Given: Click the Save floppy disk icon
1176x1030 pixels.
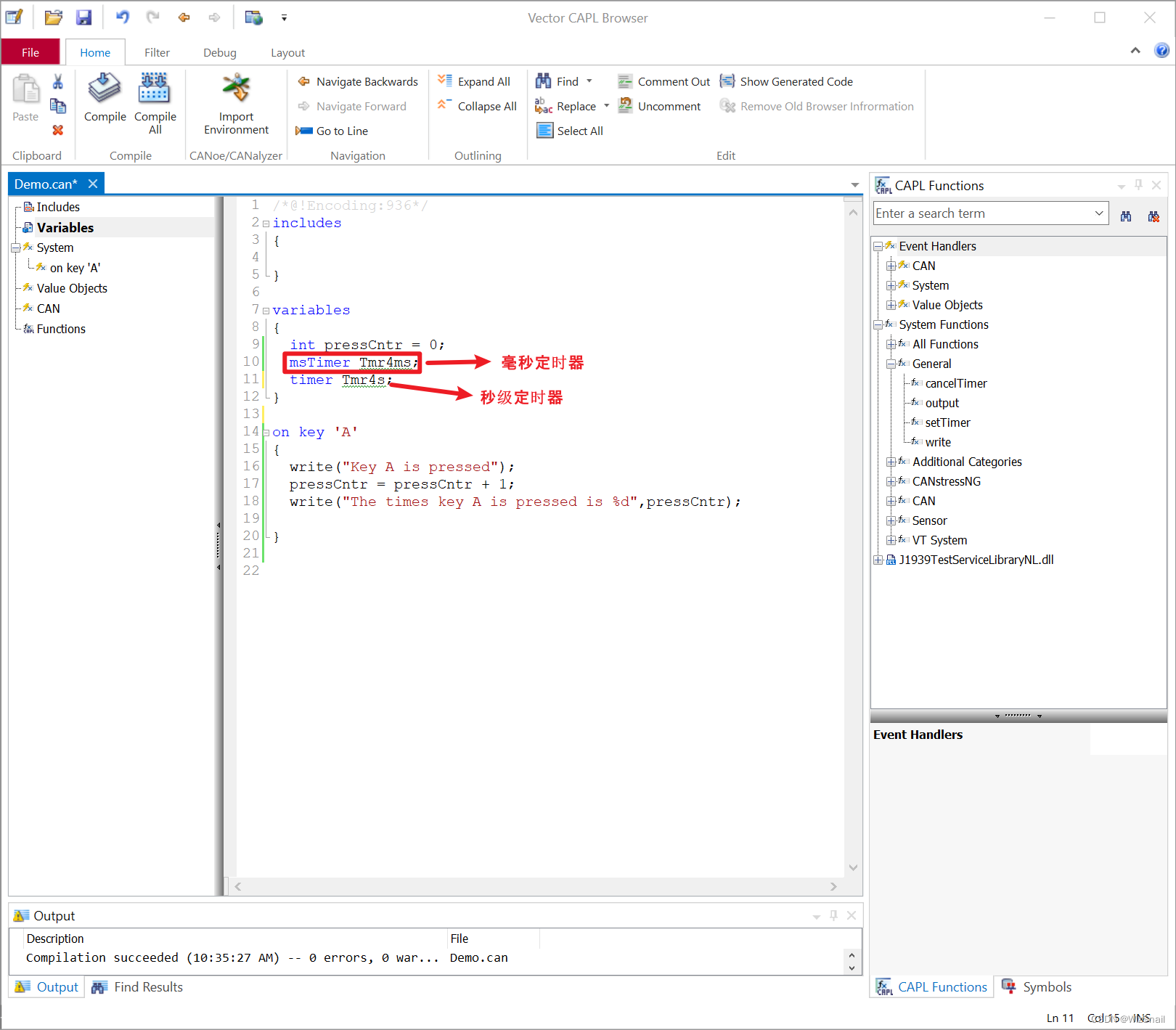Looking at the screenshot, I should point(84,17).
